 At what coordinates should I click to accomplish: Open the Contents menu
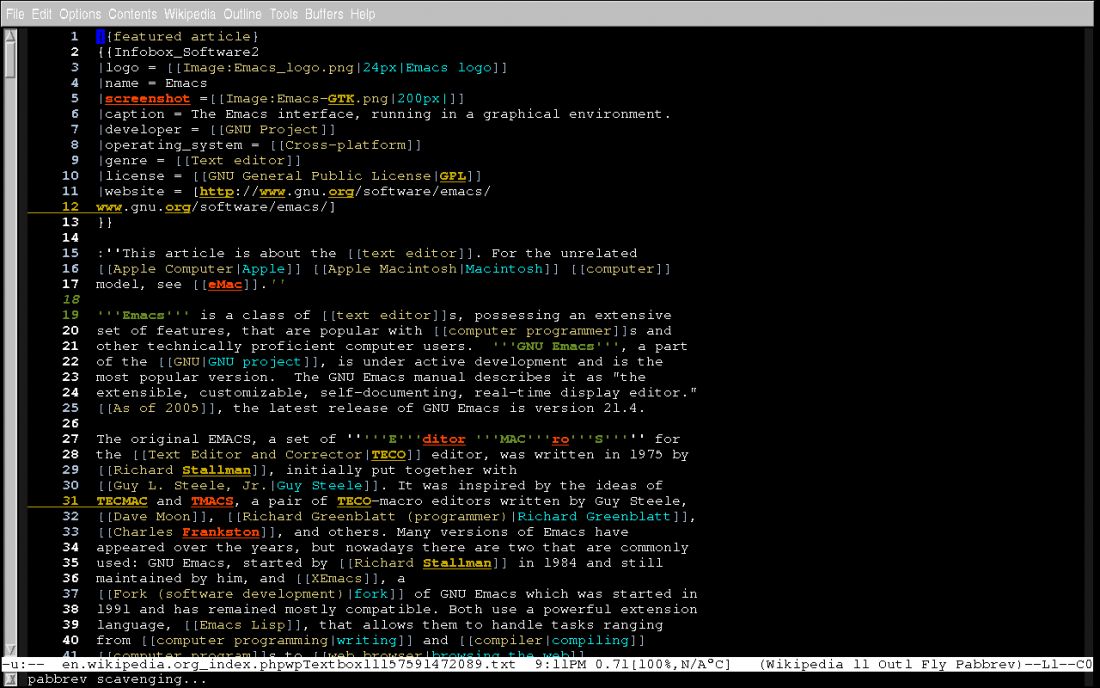pyautogui.click(x=133, y=13)
